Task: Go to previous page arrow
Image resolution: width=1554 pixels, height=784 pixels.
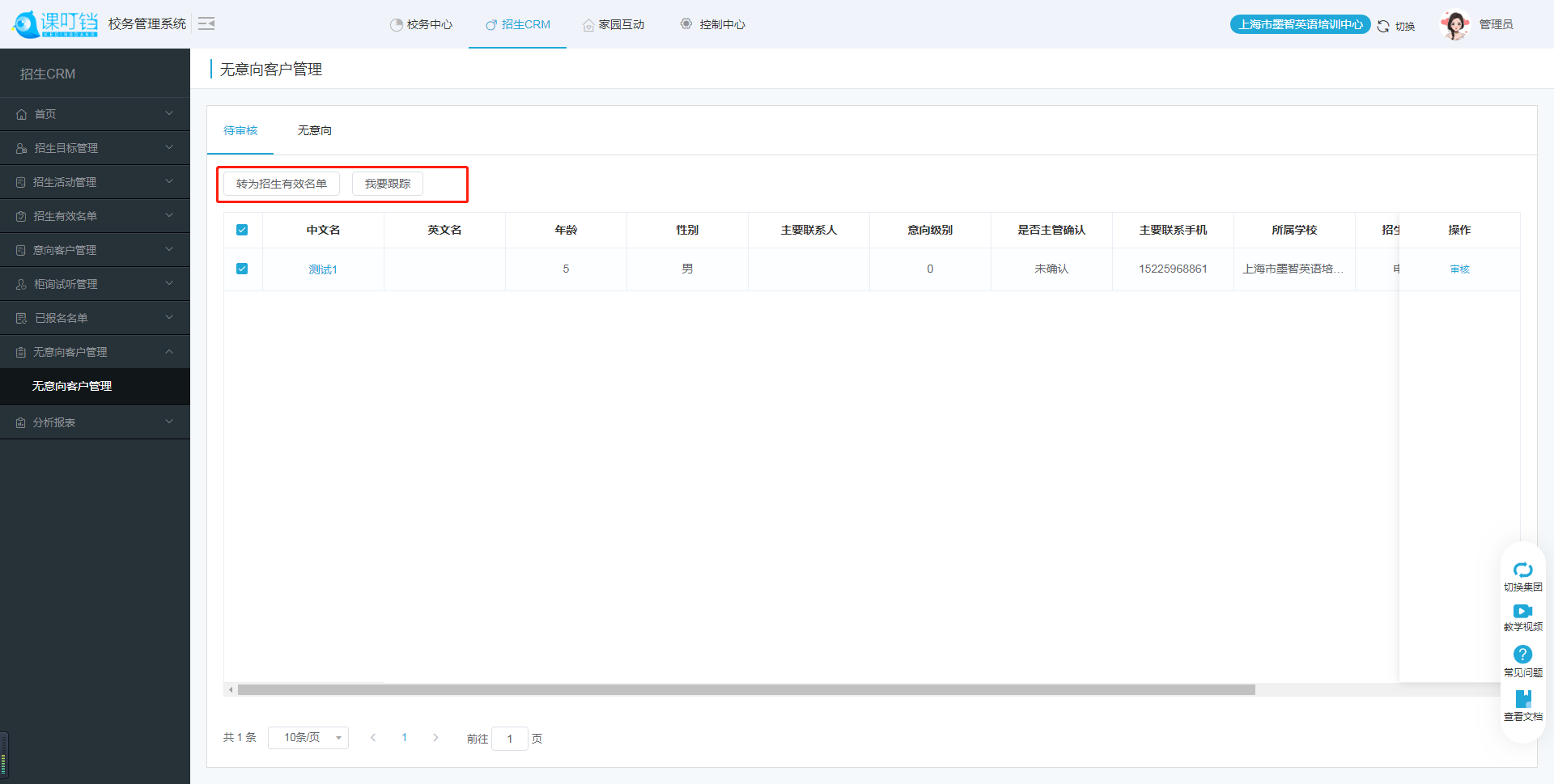Action: [373, 738]
